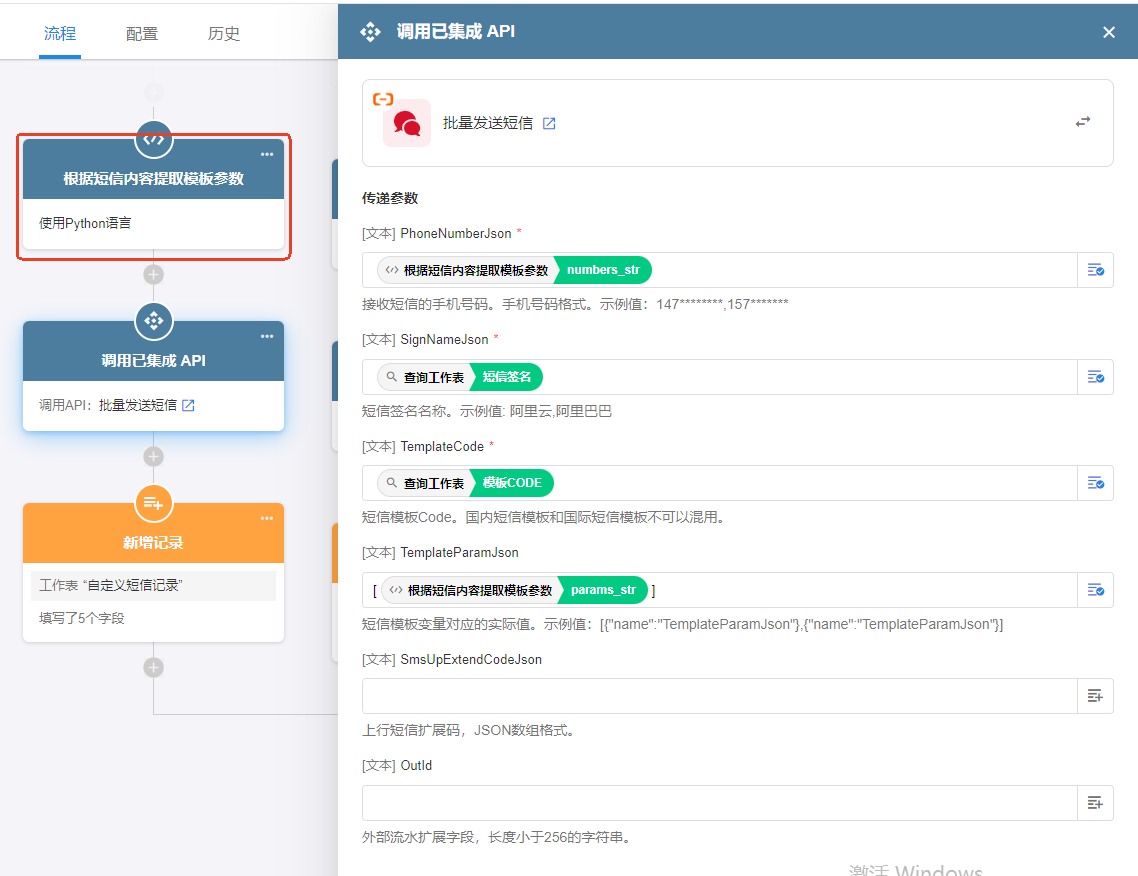Open the 配置 tab

(x=142, y=33)
